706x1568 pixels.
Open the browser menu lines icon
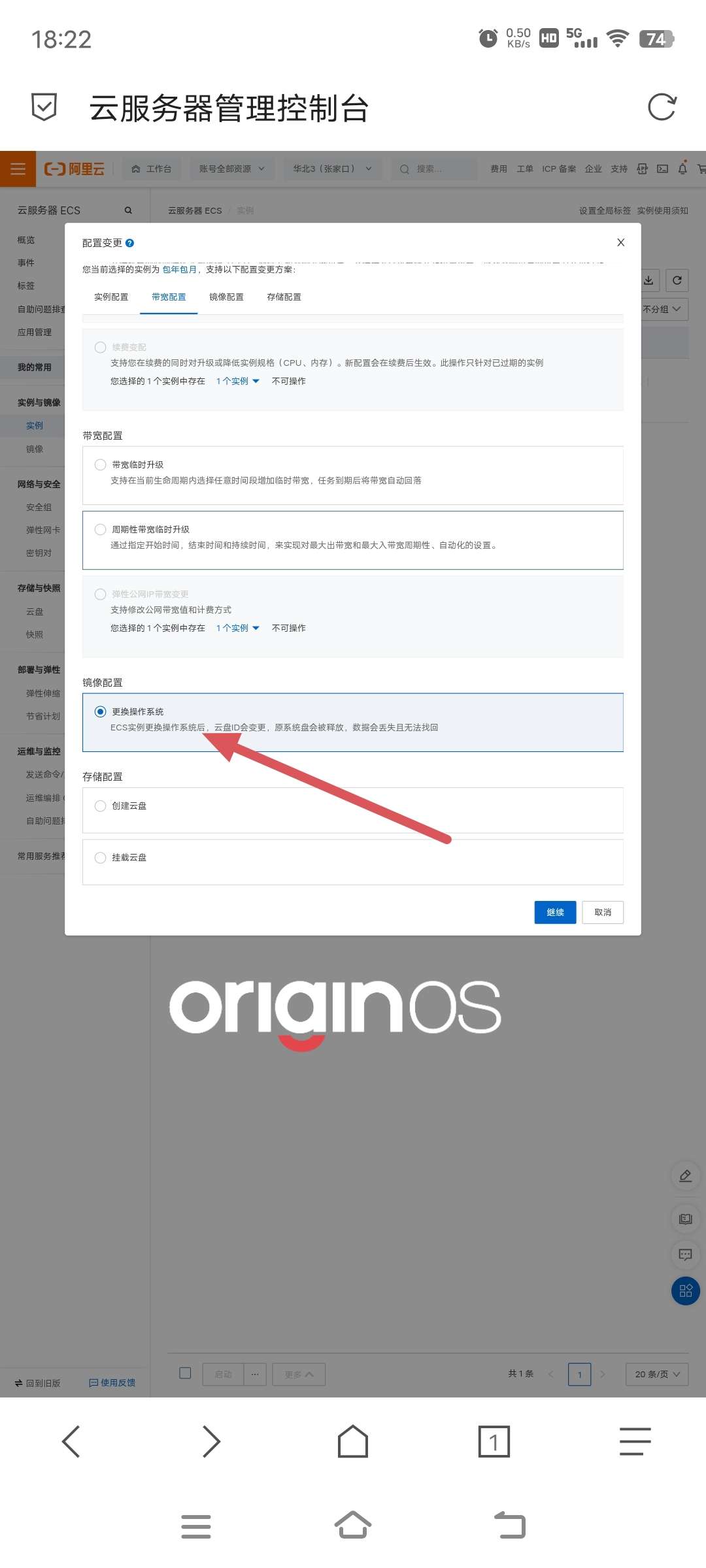pyautogui.click(x=635, y=1441)
